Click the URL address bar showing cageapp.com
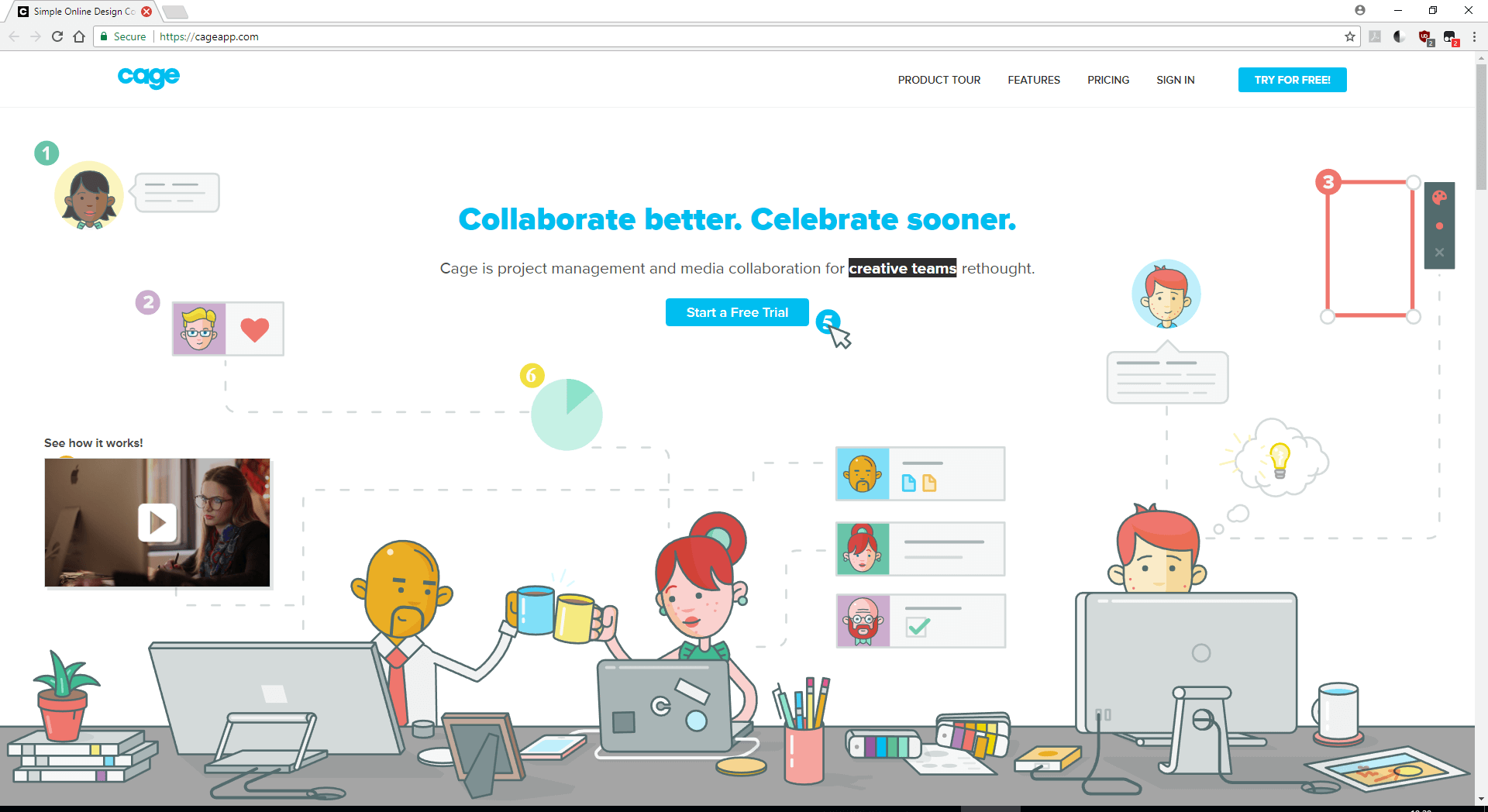Viewport: 1488px width, 812px height. 728,36
